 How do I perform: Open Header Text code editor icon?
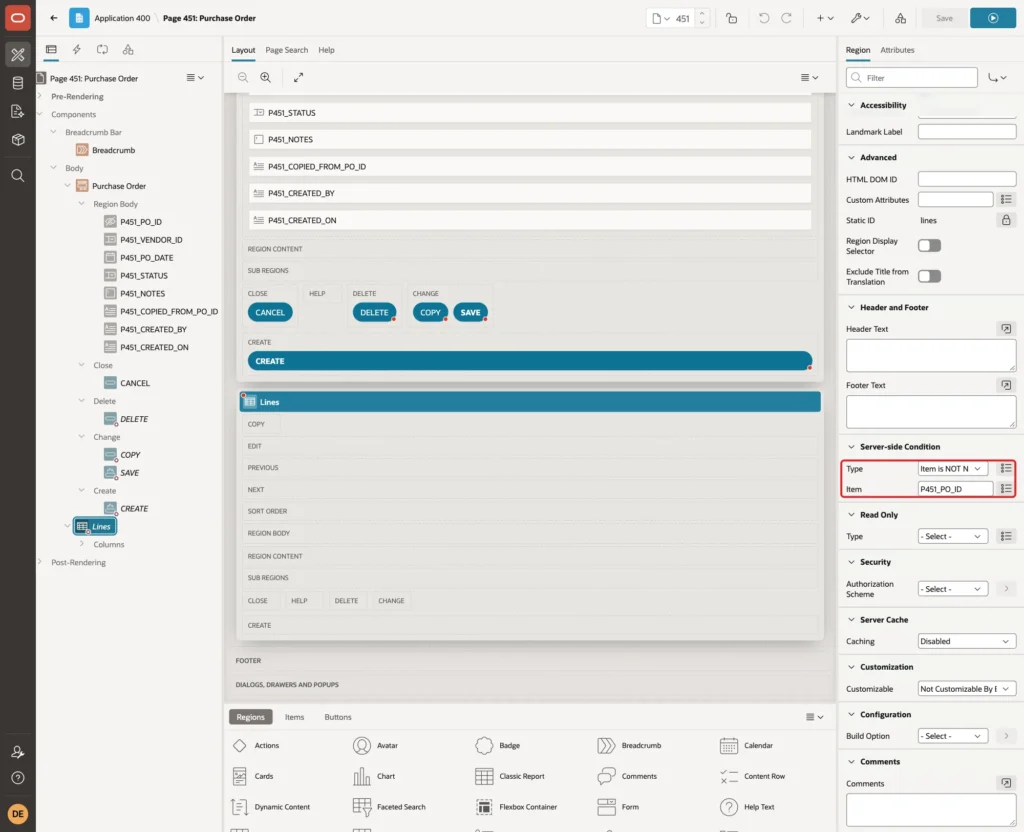click(x=1006, y=328)
